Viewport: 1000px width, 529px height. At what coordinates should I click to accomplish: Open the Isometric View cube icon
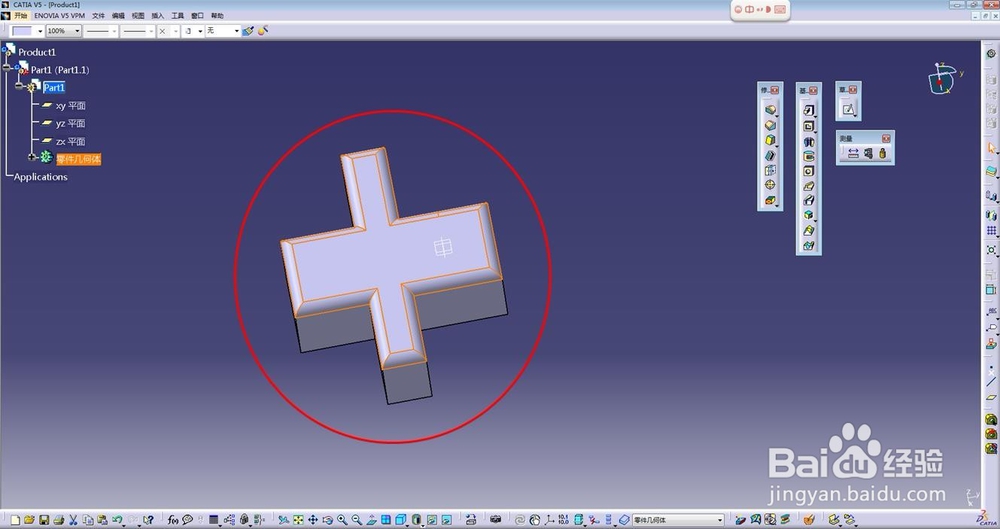pyautogui.click(x=401, y=519)
